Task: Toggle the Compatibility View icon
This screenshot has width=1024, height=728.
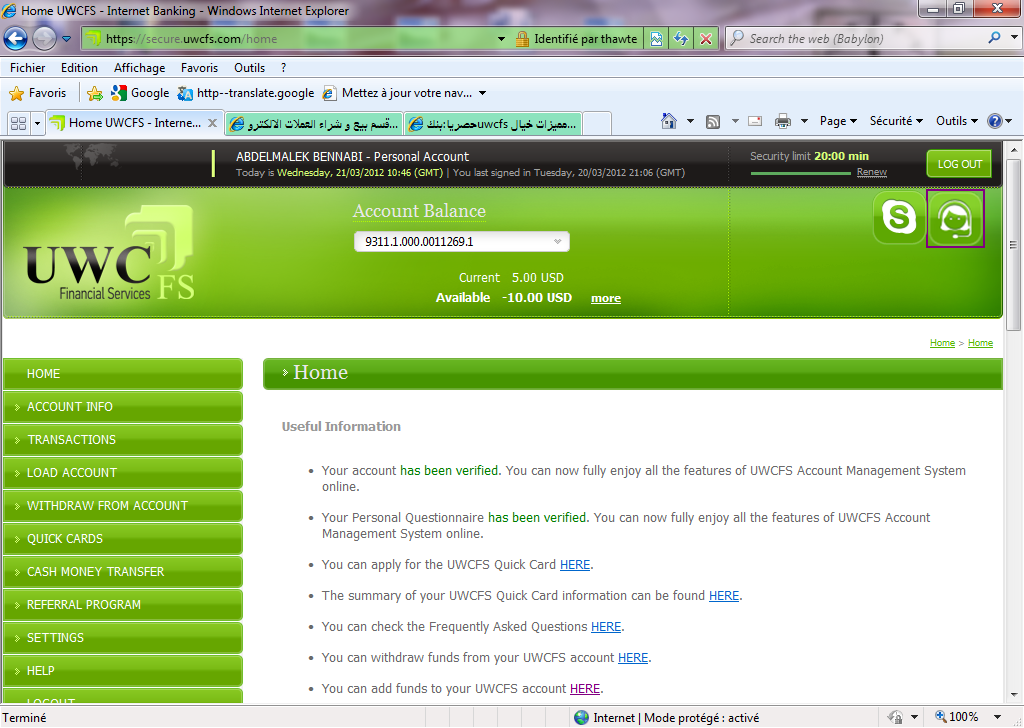Action: (x=656, y=39)
